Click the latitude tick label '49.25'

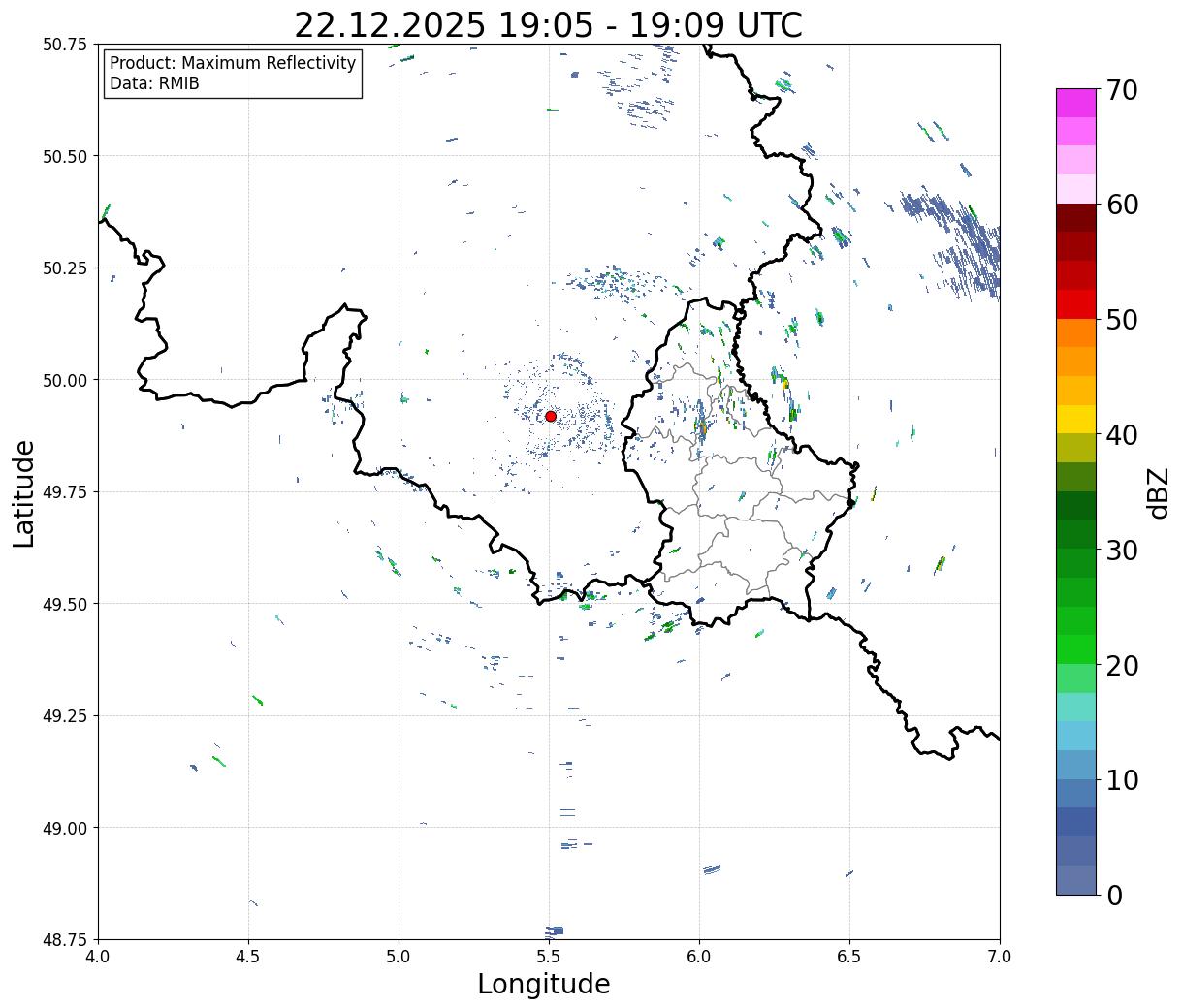click(x=64, y=715)
